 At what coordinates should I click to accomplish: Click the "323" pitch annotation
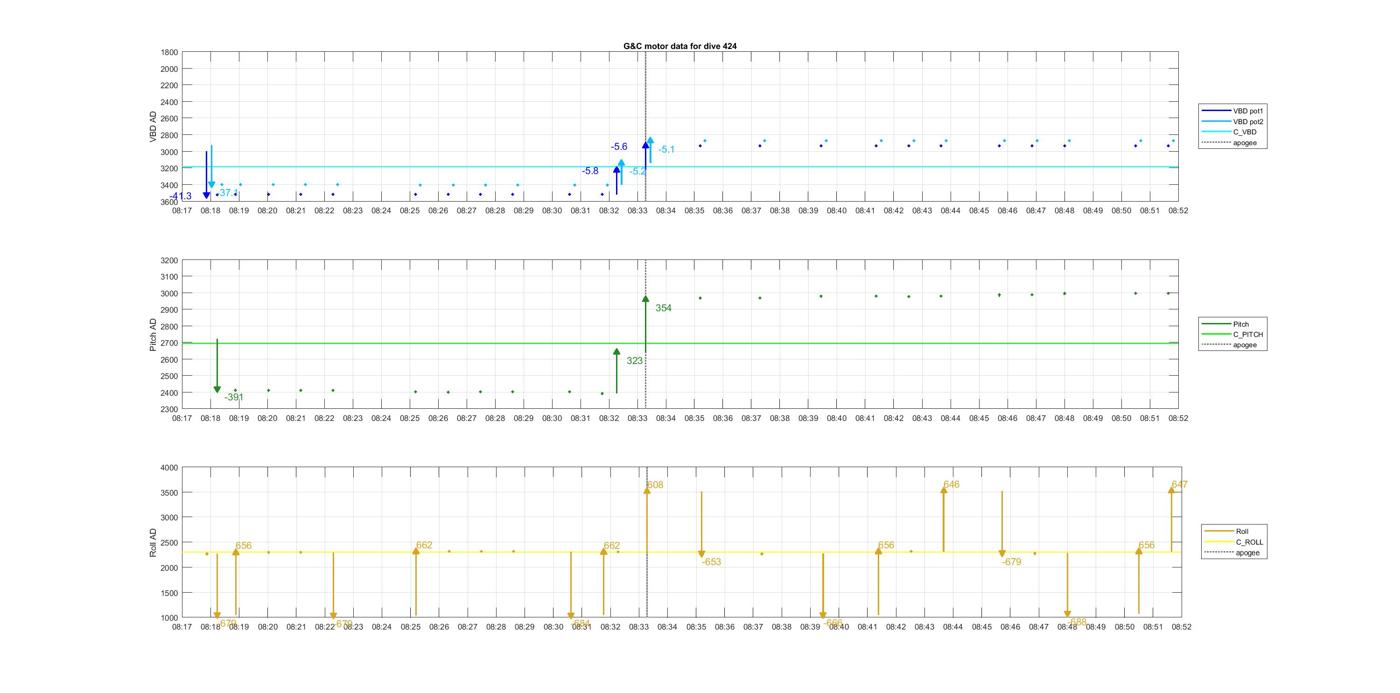(635, 361)
